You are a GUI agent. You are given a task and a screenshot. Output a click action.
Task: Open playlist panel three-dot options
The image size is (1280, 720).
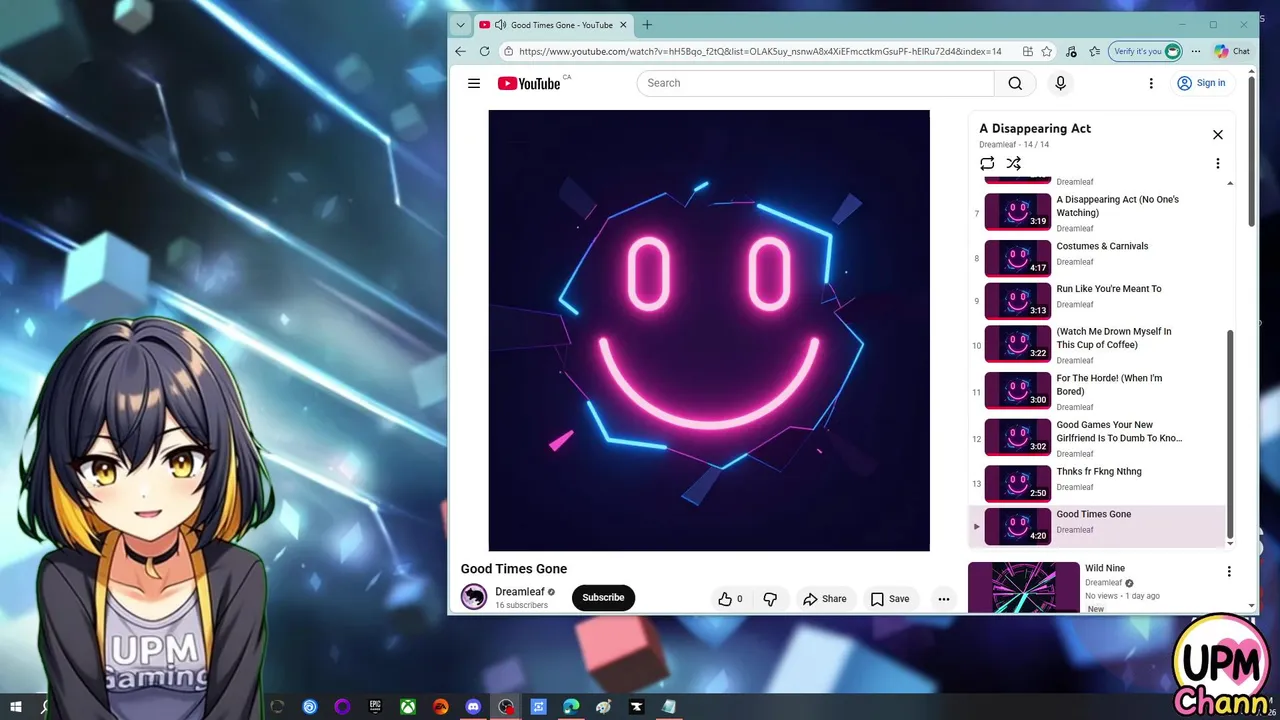coord(1217,163)
